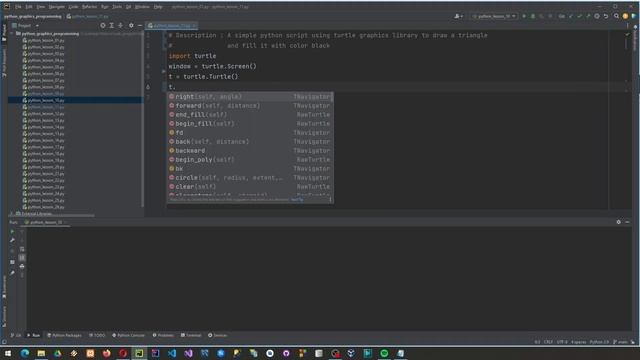The width and height of the screenshot is (640, 360).
Task: Open the File menu
Action: (x=18, y=7)
